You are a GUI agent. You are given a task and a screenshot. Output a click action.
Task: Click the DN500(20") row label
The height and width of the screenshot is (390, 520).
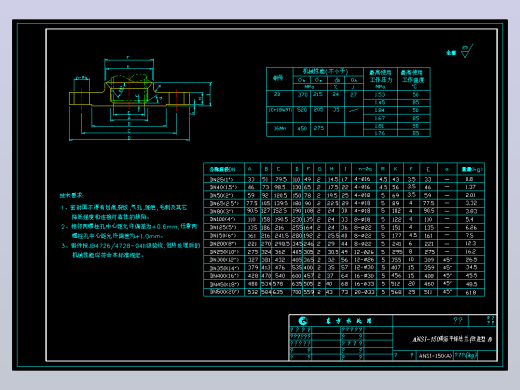224,292
